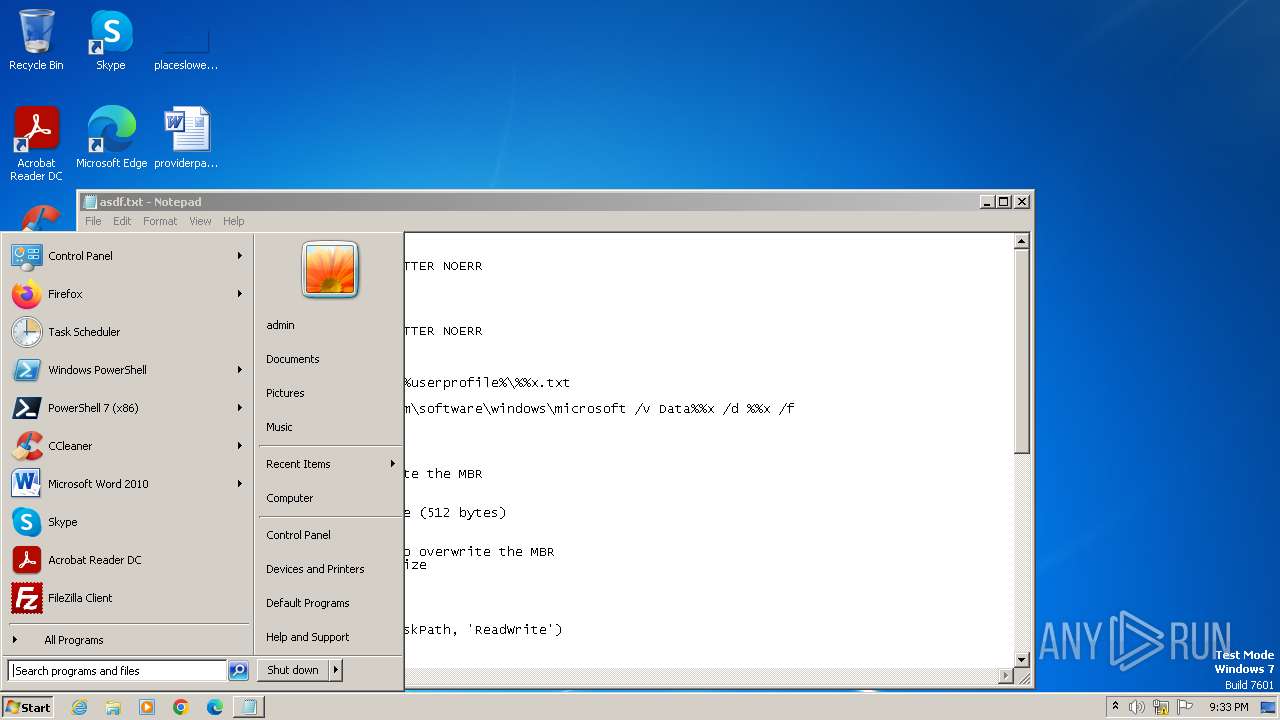Open Google Chrome from the taskbar

coord(181,707)
